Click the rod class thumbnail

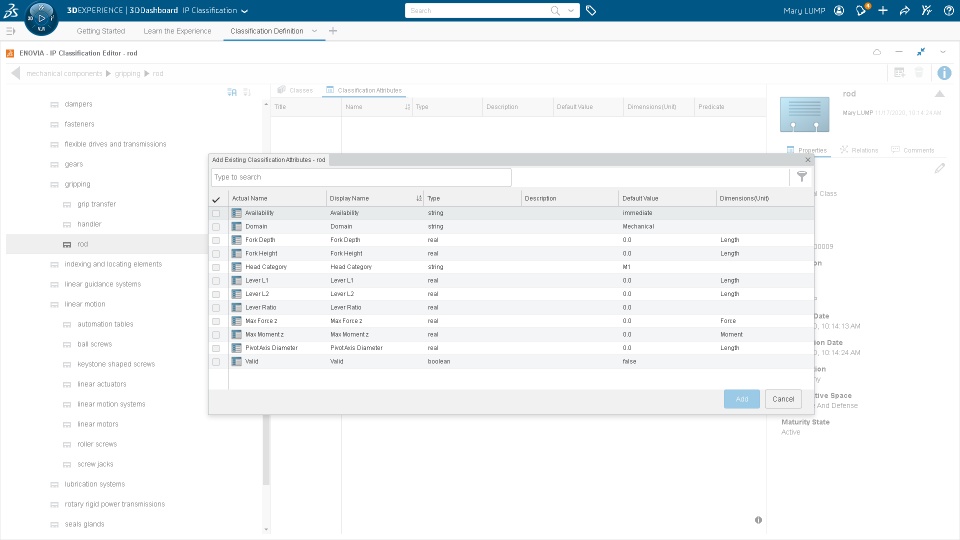804,114
